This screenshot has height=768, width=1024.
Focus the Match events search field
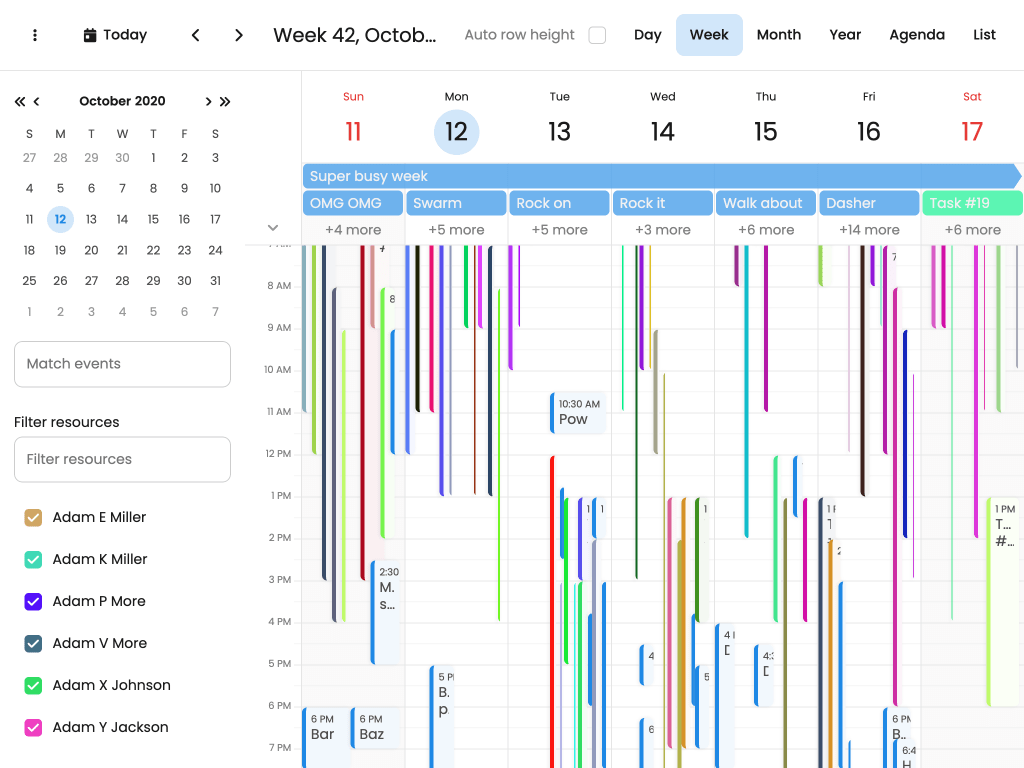click(x=122, y=364)
